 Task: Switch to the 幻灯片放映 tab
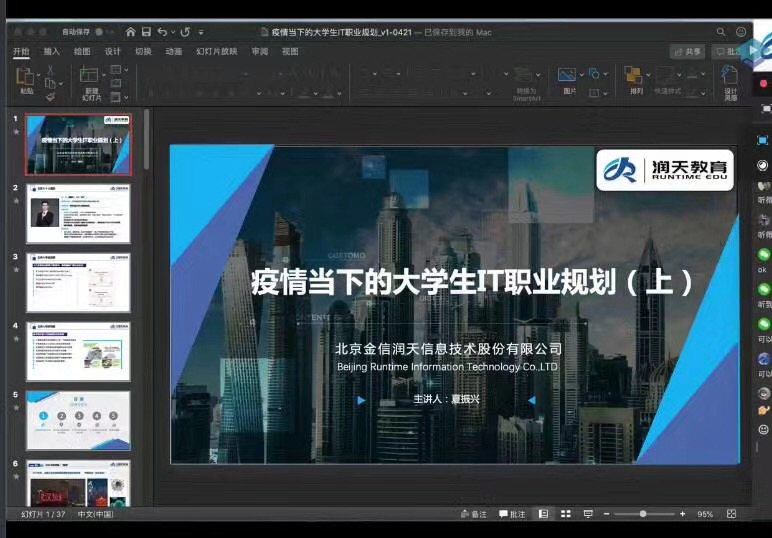pyautogui.click(x=216, y=51)
